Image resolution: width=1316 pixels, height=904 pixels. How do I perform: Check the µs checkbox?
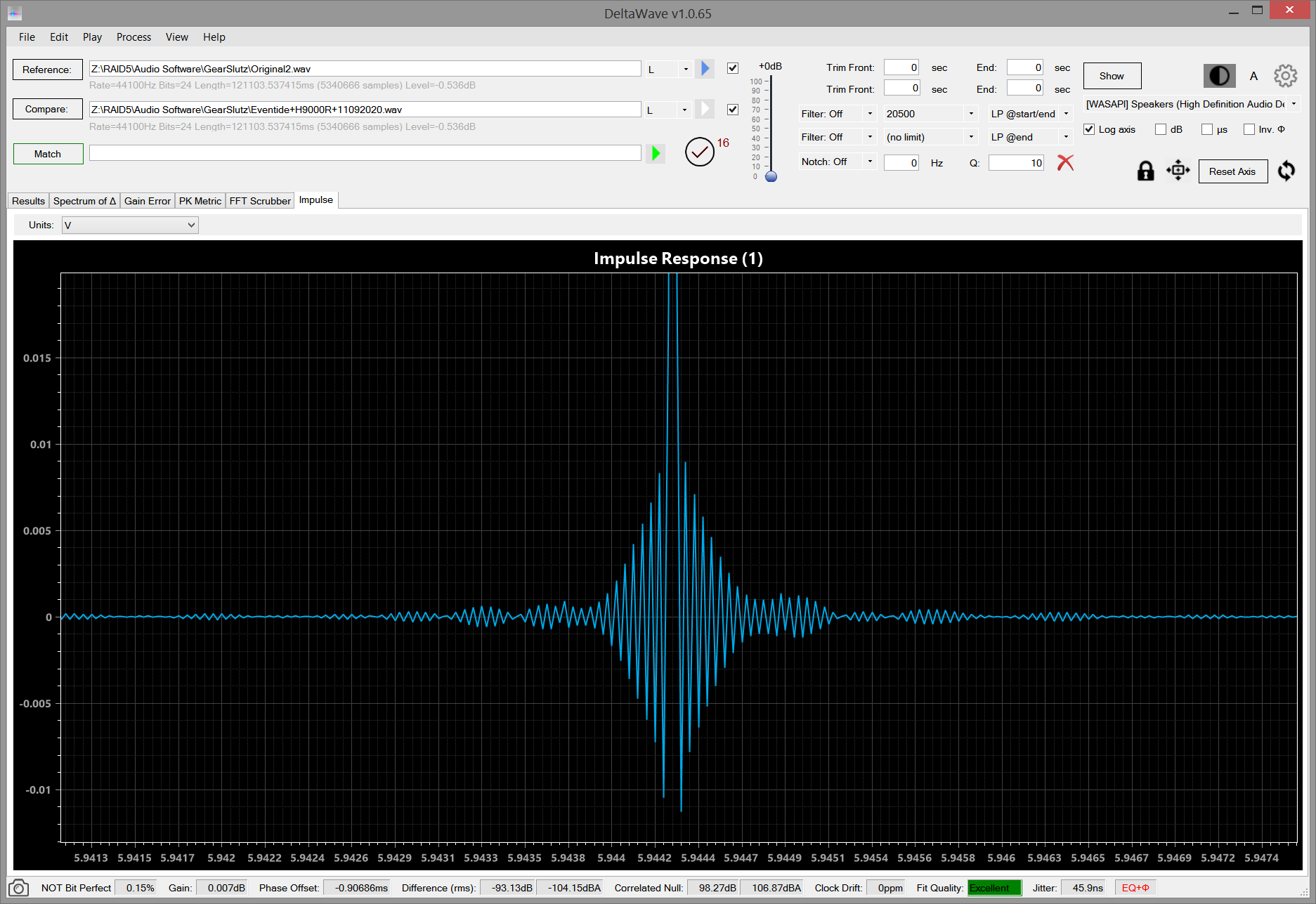click(1207, 129)
